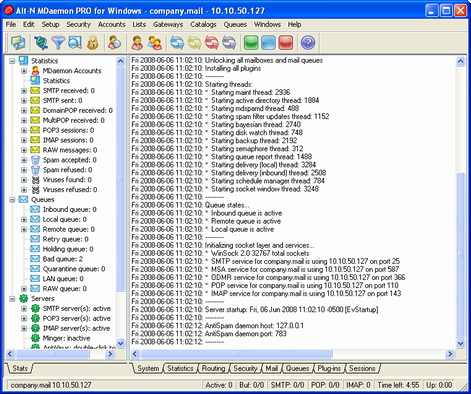Click the Minger green gear icon
Screen dimensions: 471x394
[x=35, y=338]
